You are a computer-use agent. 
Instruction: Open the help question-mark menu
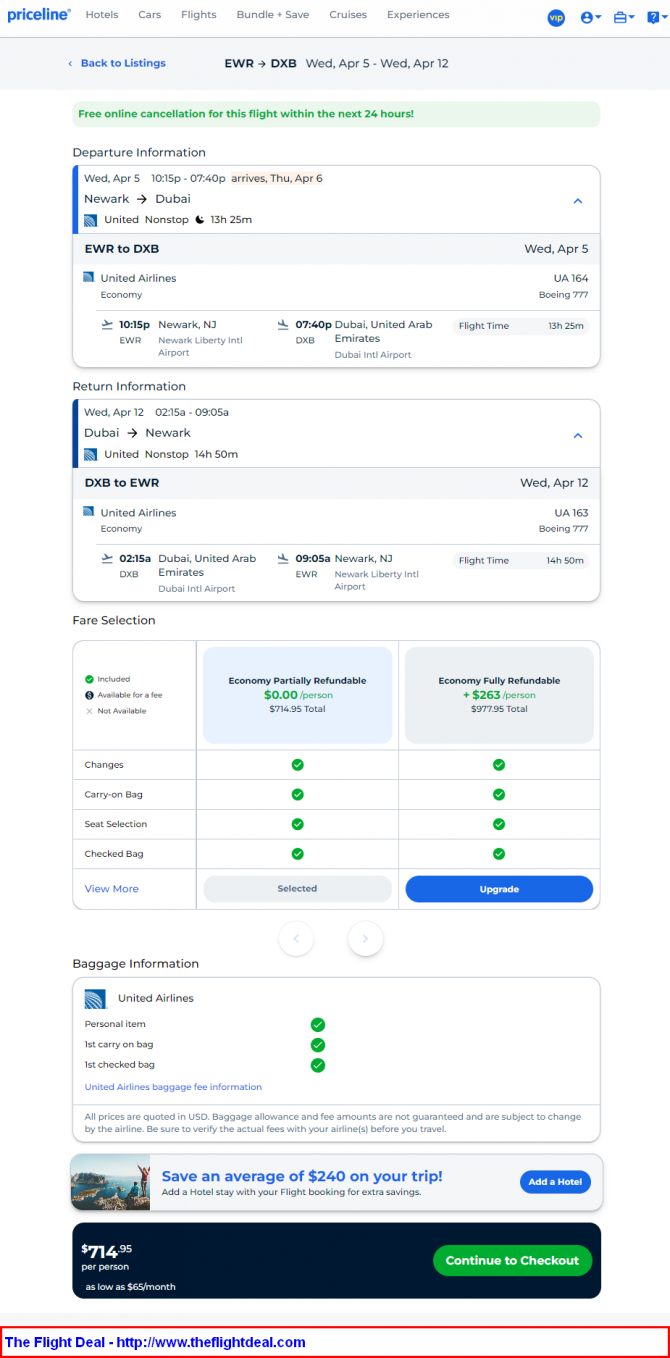(x=655, y=17)
